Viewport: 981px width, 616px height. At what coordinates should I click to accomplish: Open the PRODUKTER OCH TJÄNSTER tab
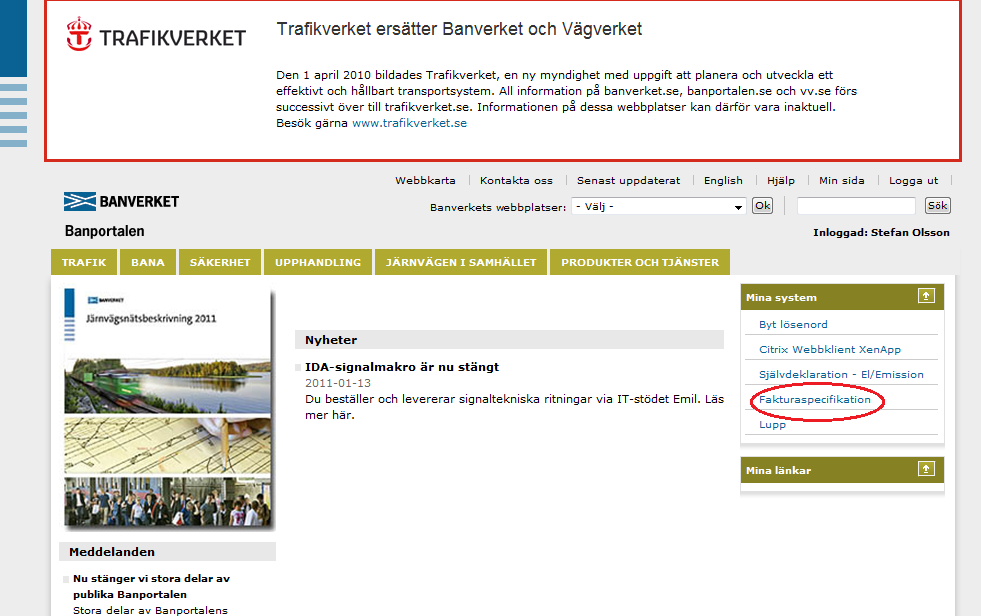click(640, 262)
